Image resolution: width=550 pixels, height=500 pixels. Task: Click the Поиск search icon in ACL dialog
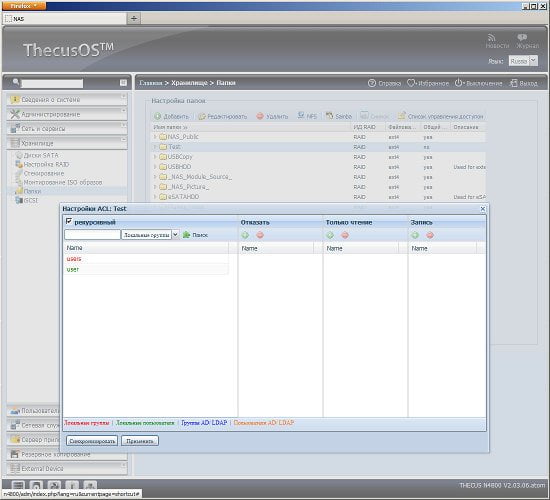(187, 235)
